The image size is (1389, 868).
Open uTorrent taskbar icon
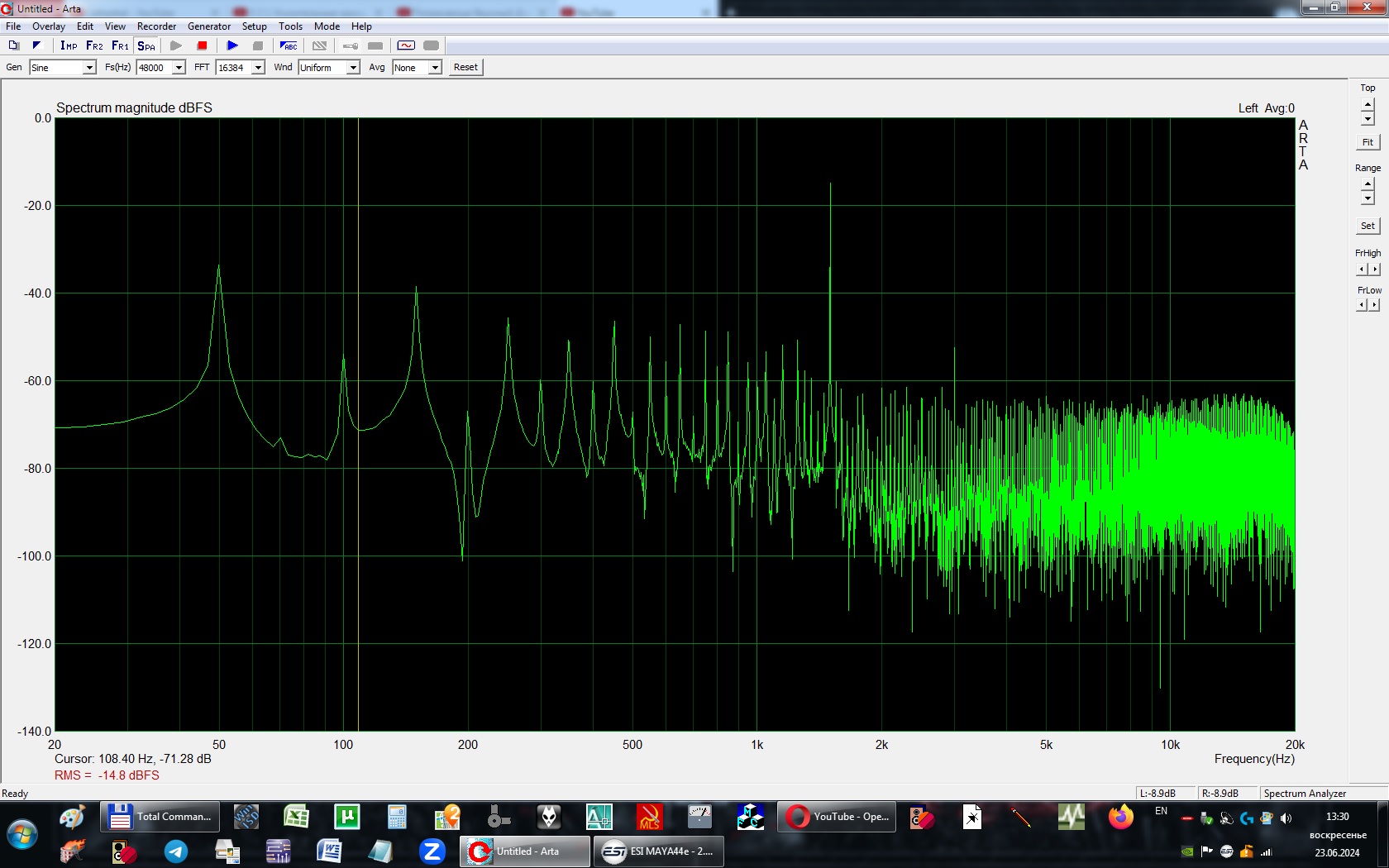click(346, 817)
